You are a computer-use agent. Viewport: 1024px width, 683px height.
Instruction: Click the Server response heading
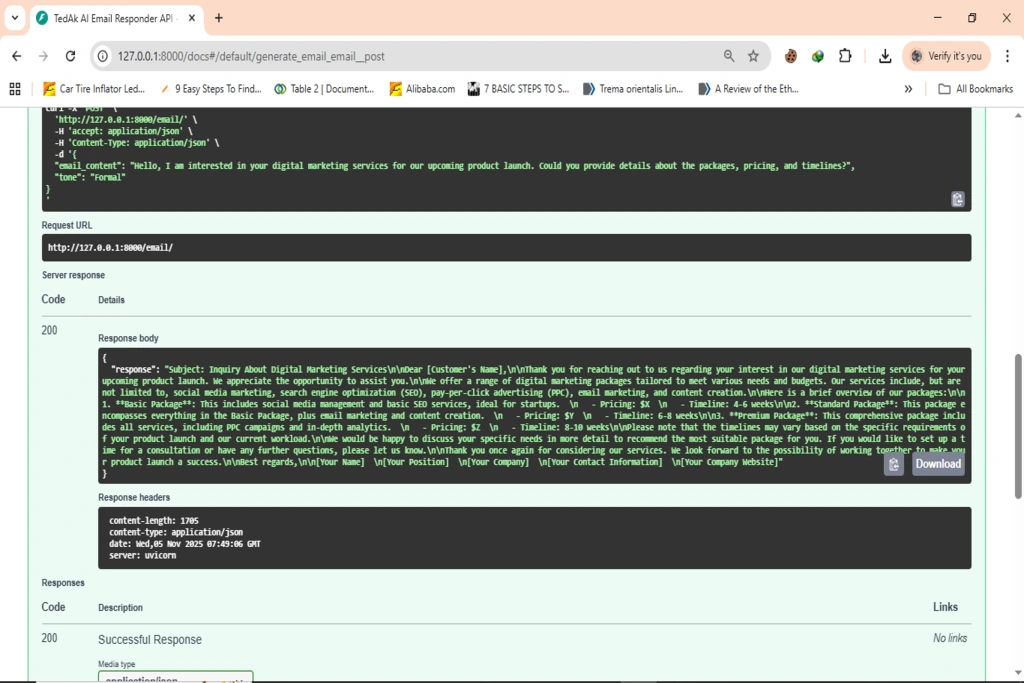tap(73, 275)
